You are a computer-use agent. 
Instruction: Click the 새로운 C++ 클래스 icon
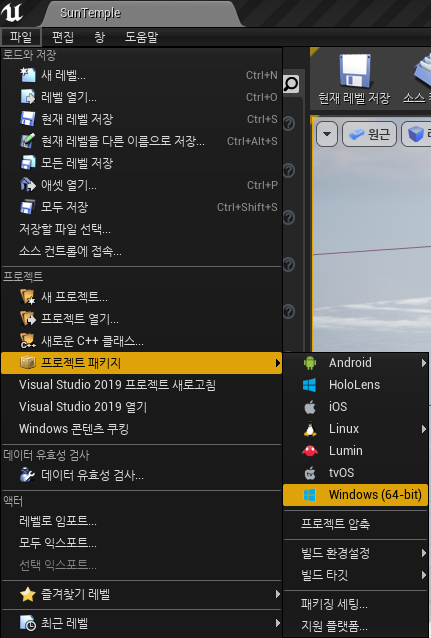(x=28, y=341)
